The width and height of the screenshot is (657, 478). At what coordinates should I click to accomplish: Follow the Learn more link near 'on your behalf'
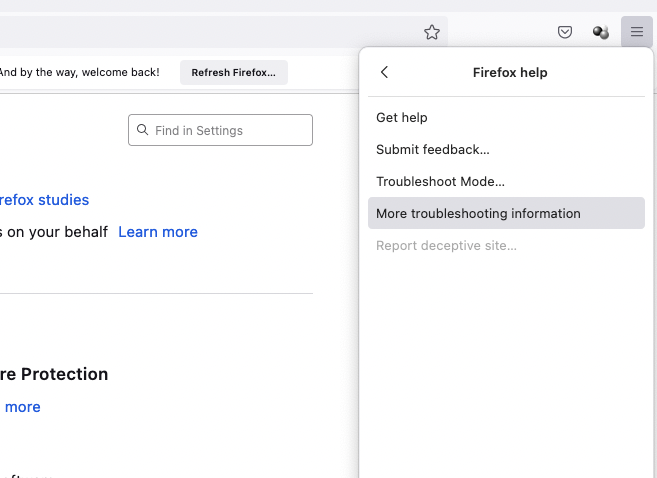point(158,232)
